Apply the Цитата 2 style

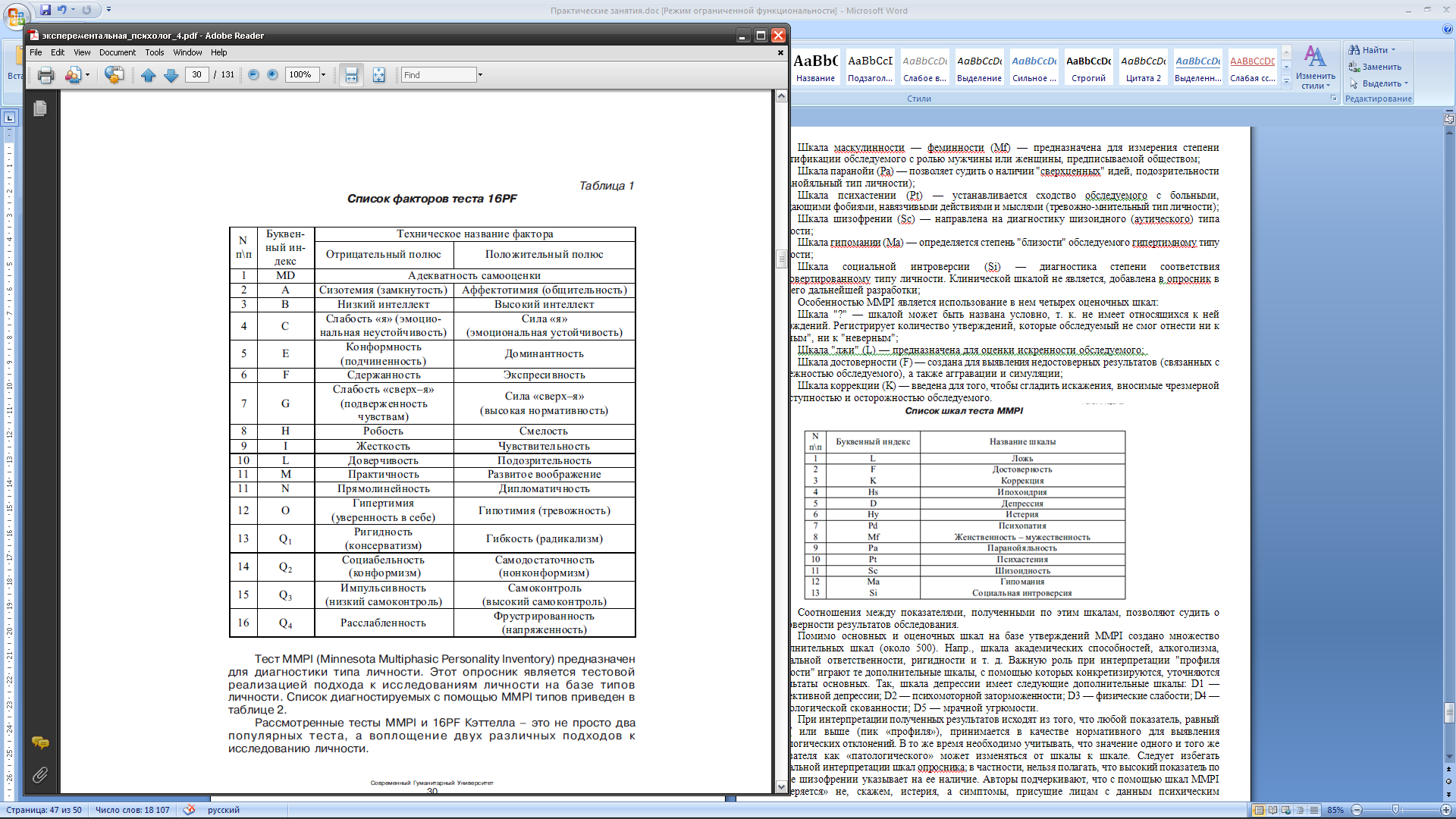(x=1143, y=67)
